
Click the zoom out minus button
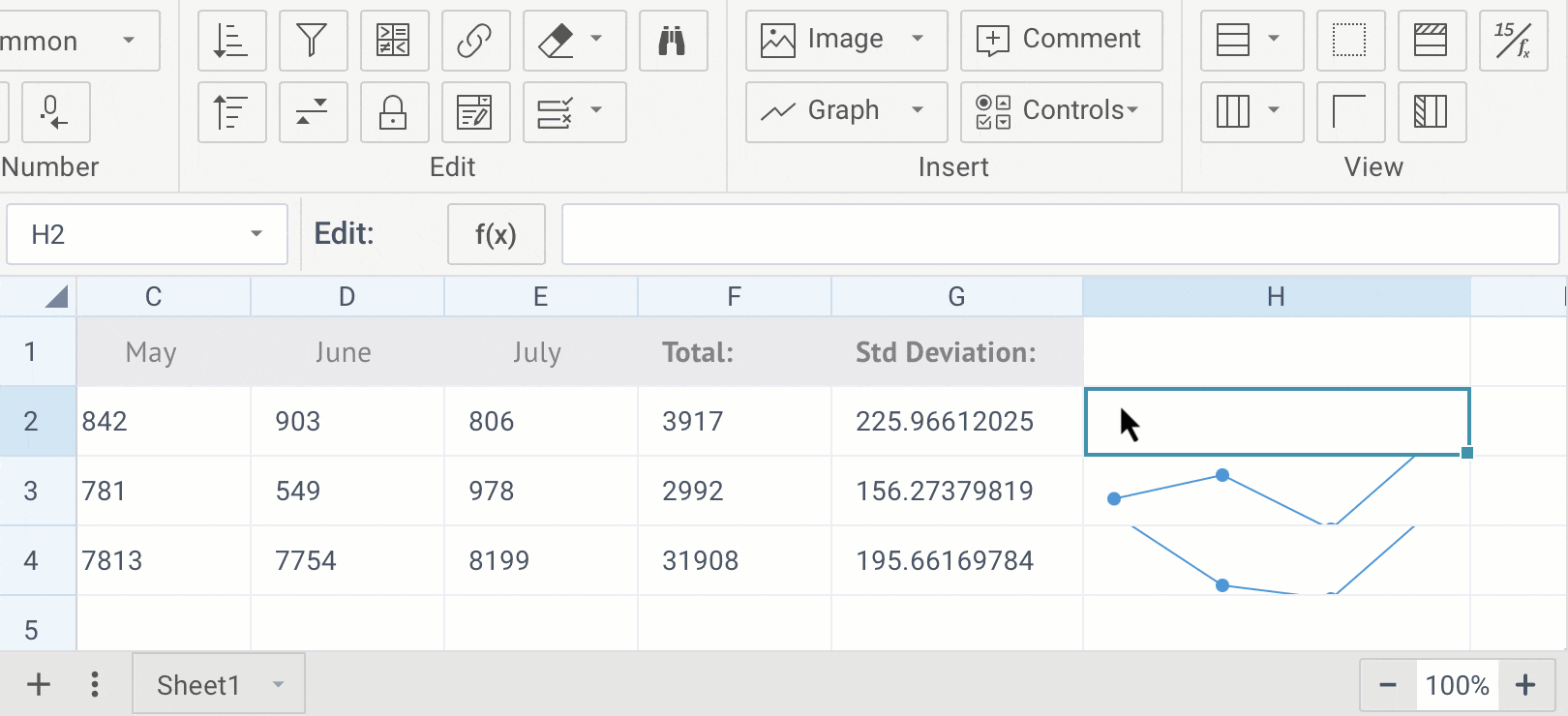click(1387, 685)
